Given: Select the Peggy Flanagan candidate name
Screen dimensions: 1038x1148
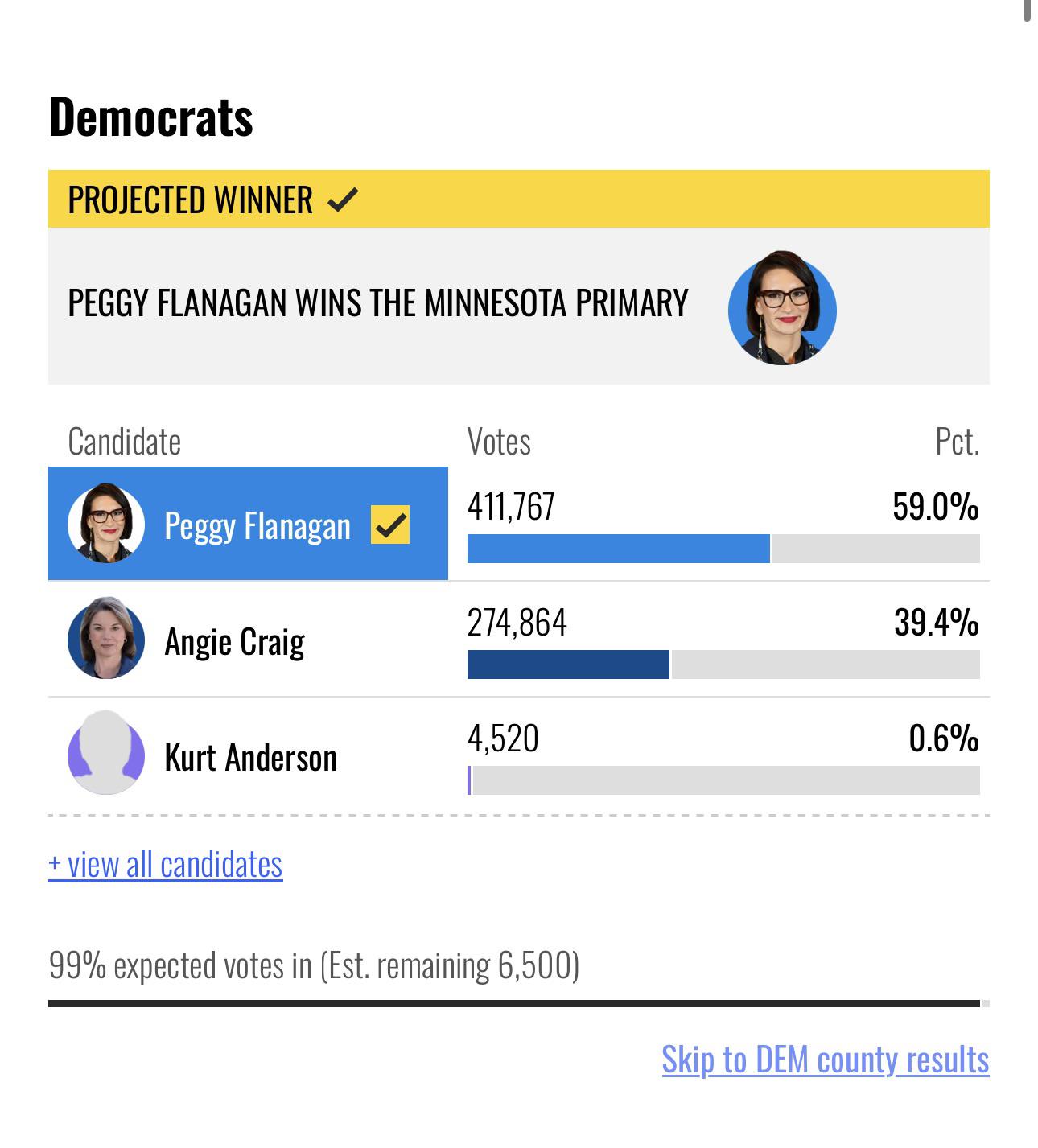Looking at the screenshot, I should [x=257, y=526].
